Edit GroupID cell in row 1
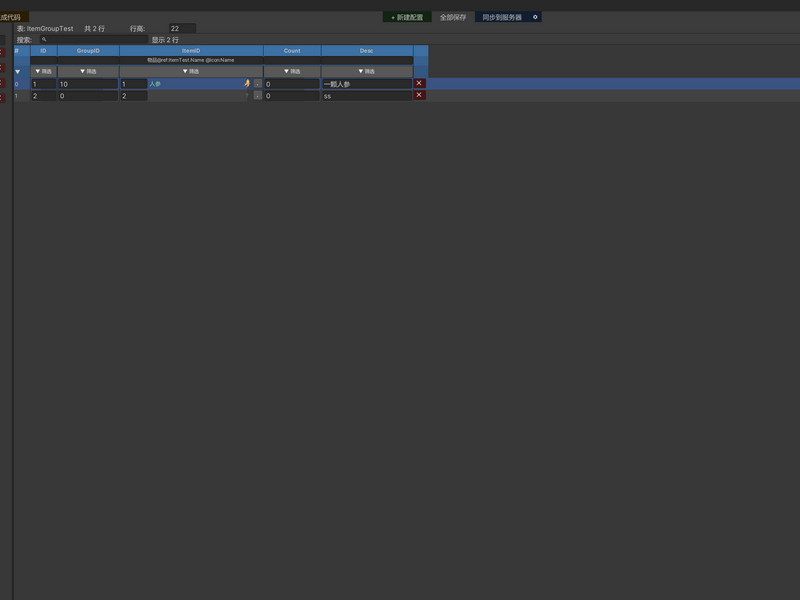Image resolution: width=800 pixels, height=600 pixels. click(x=88, y=96)
